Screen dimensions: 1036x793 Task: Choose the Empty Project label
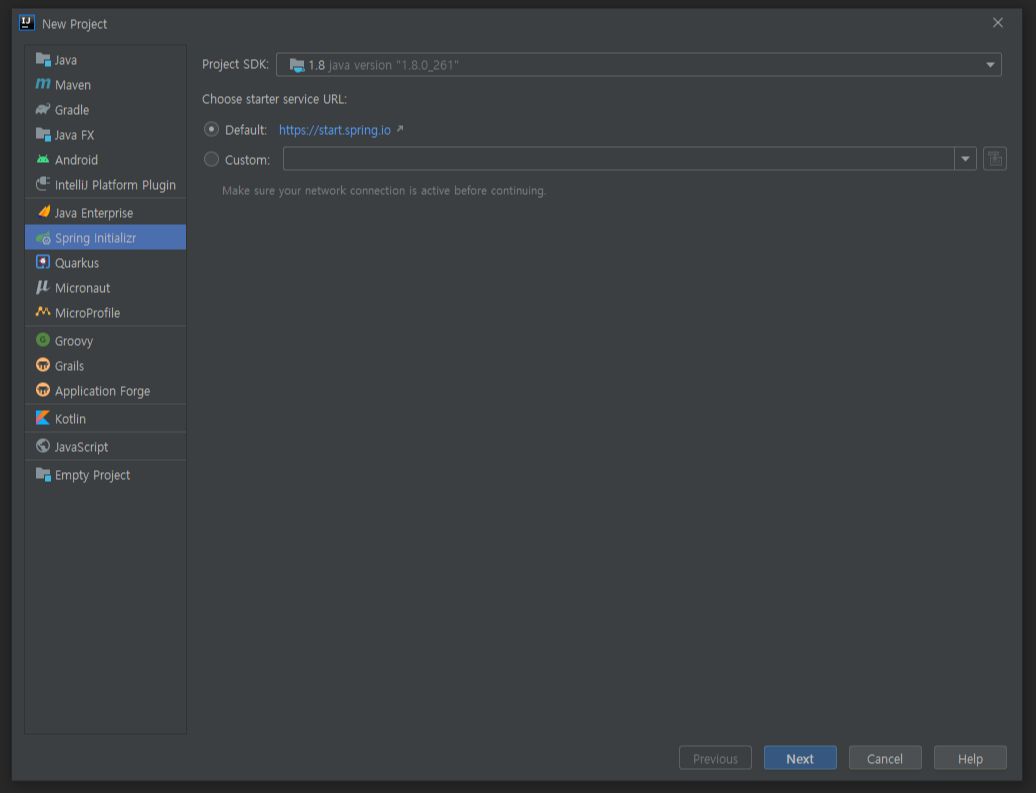coord(92,475)
